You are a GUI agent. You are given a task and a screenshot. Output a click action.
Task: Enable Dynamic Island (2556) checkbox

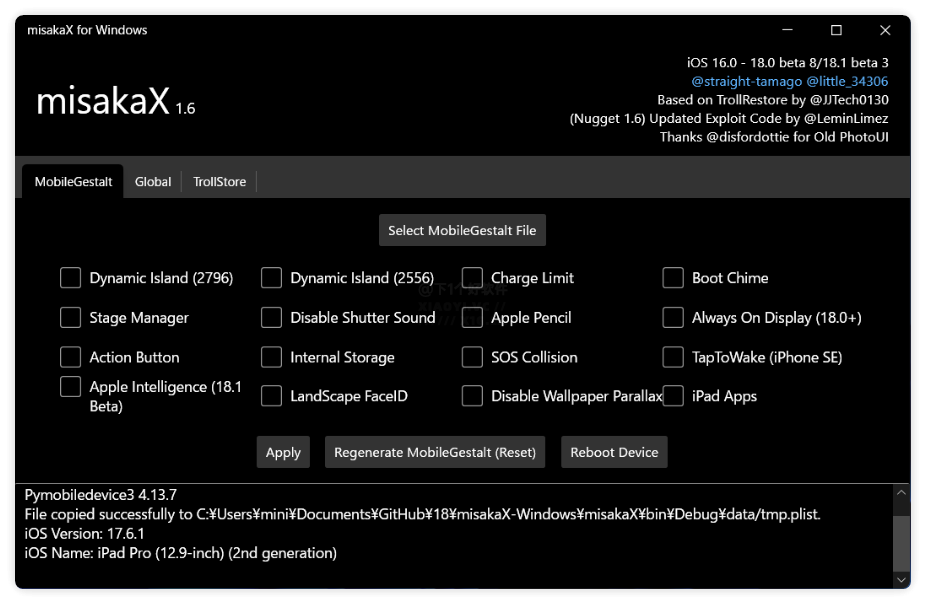point(271,277)
